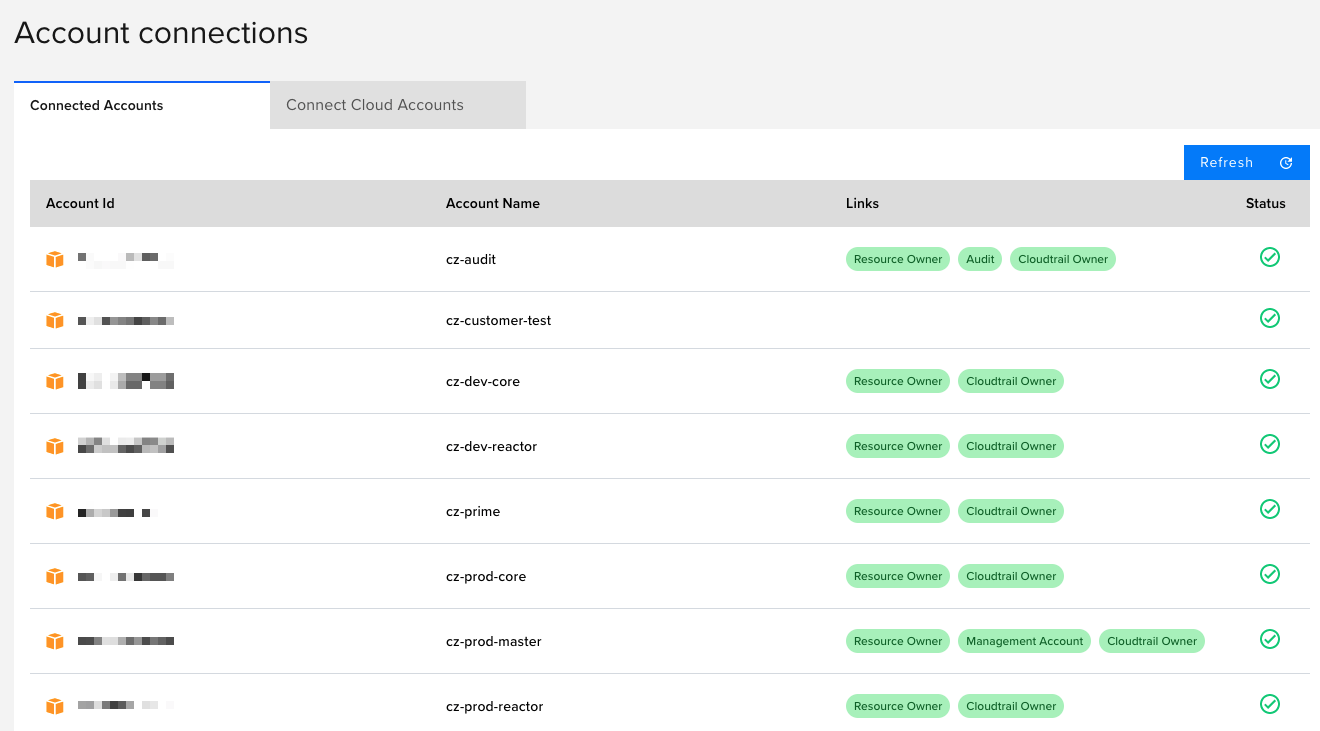Click Resource Owner tag on cz-dev-reactor row
The height and width of the screenshot is (731, 1320).
[898, 446]
